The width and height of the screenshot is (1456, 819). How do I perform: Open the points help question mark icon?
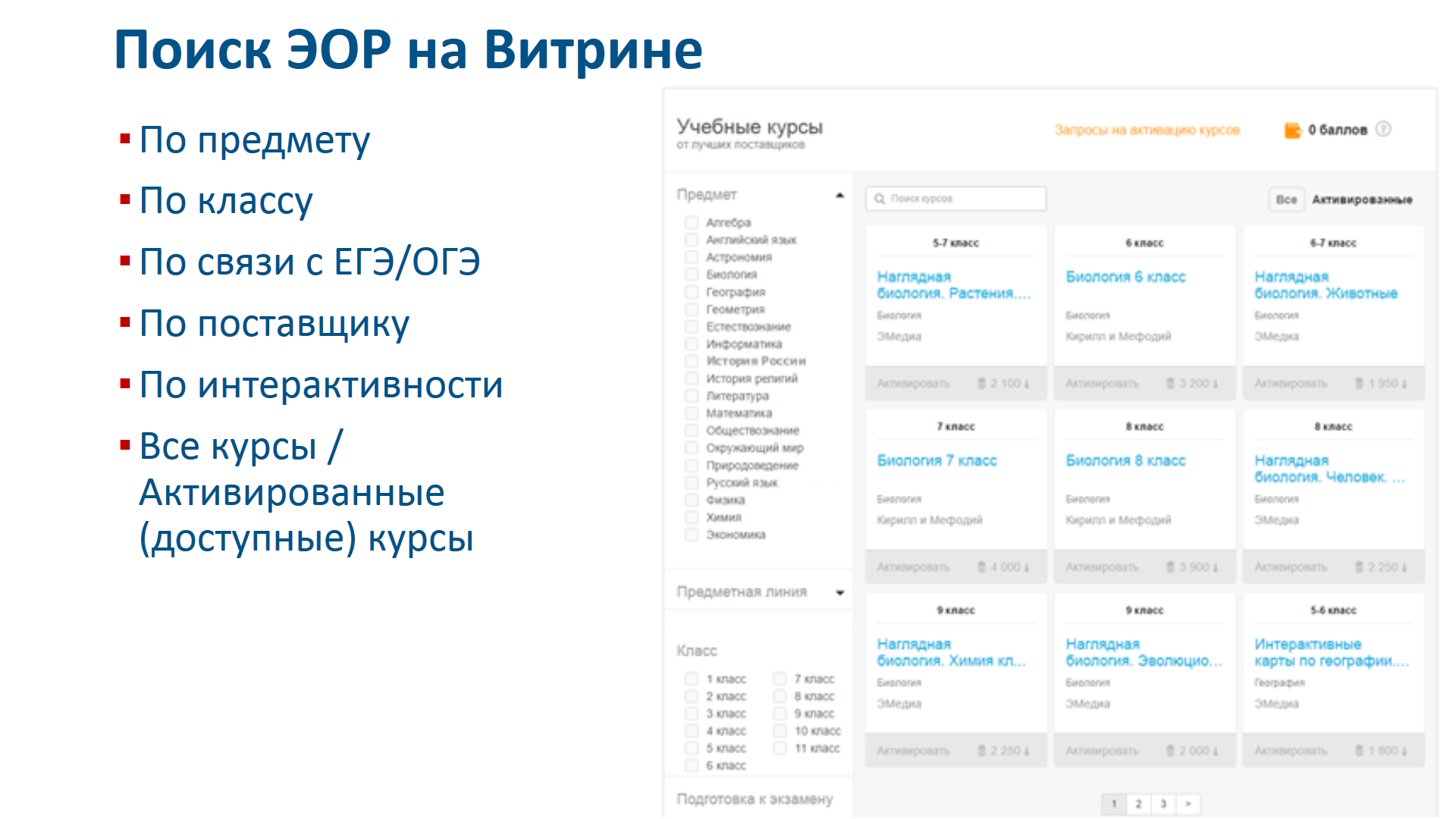click(1383, 129)
